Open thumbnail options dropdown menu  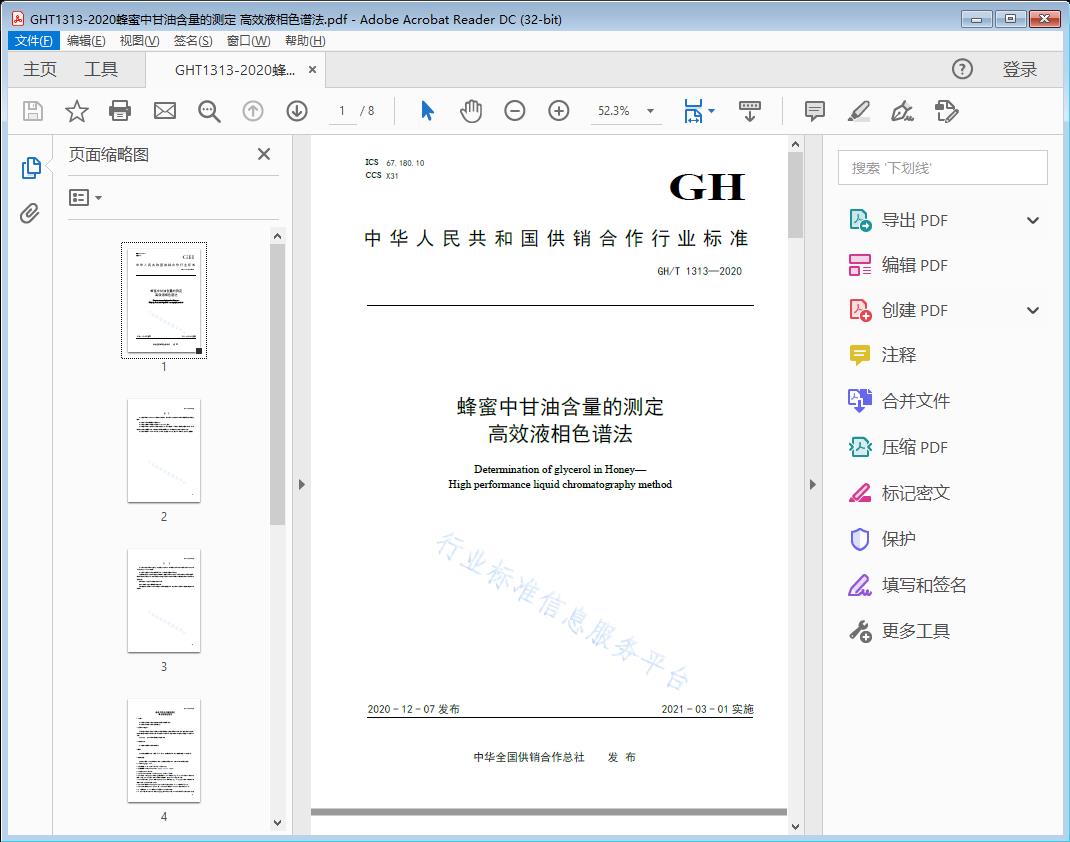pos(86,198)
